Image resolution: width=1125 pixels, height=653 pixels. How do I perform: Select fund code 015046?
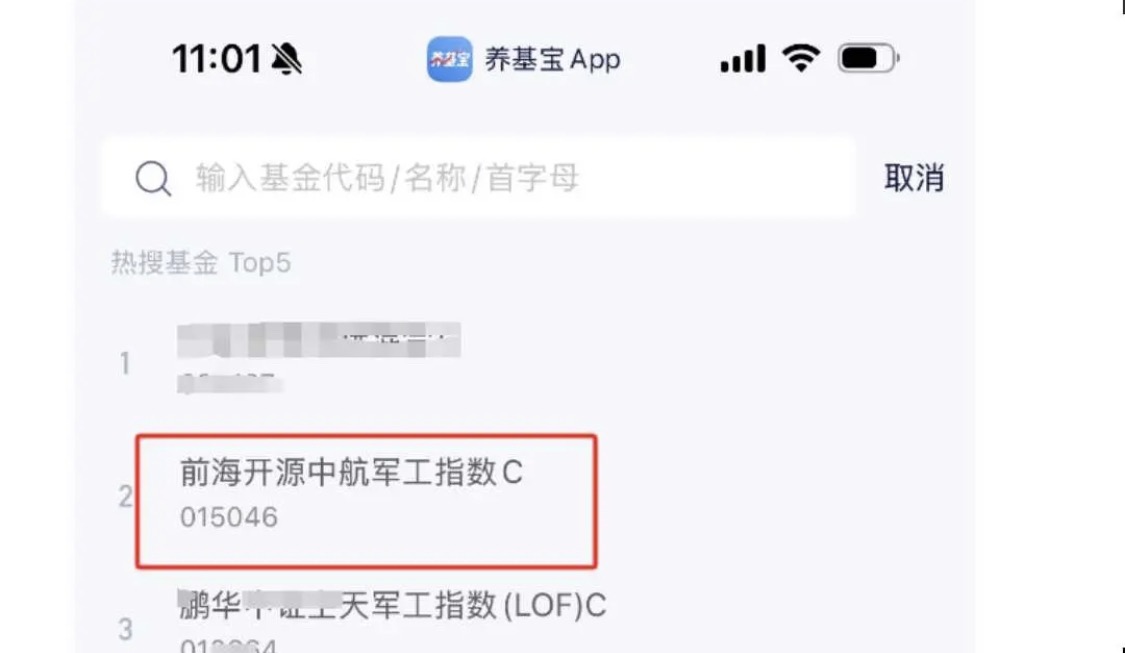tap(229, 517)
